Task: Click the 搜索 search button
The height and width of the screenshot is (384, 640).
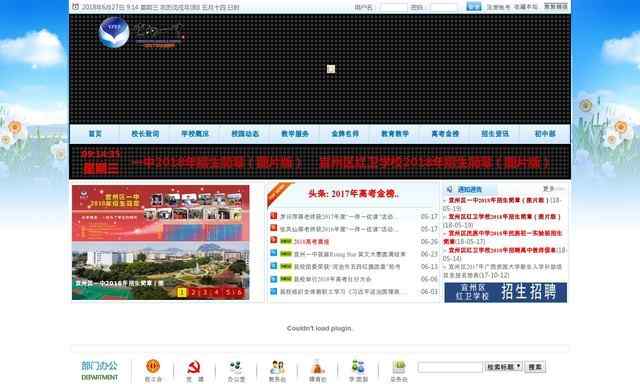Action: pyautogui.click(x=535, y=367)
